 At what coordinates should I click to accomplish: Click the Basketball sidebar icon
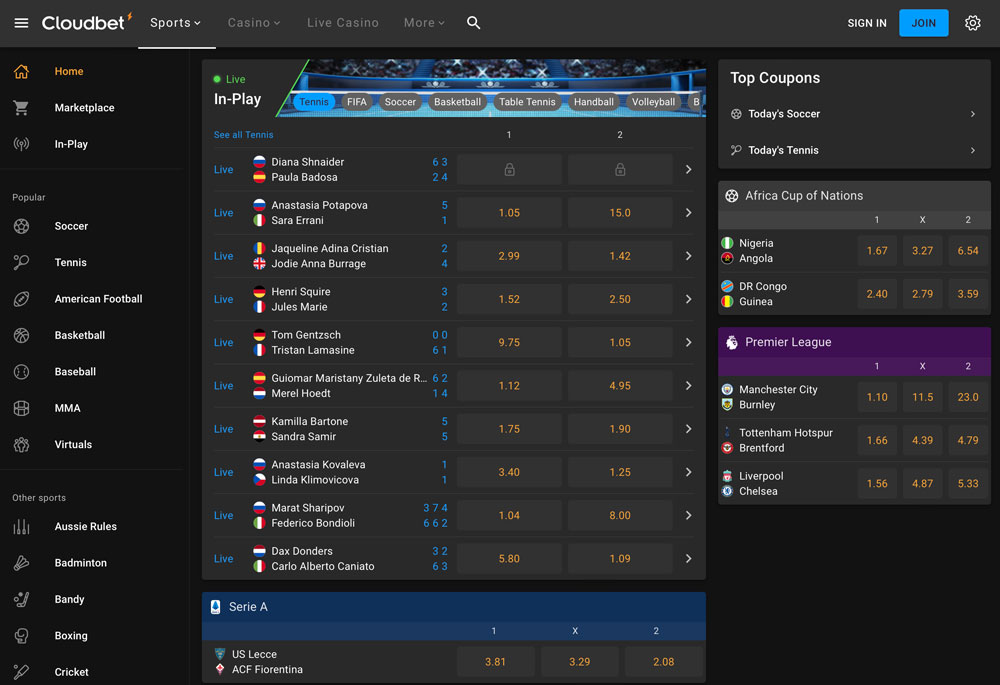pyautogui.click(x=21, y=335)
